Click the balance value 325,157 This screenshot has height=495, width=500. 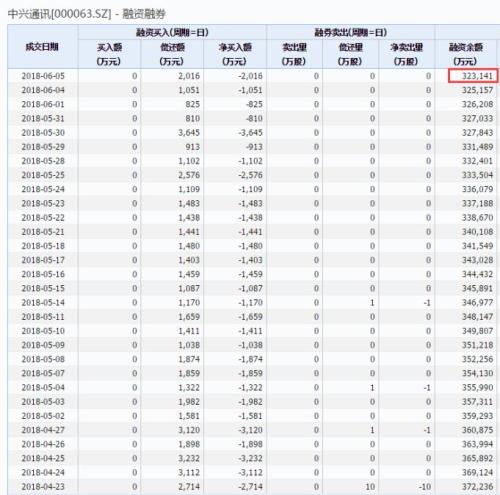[x=477, y=90]
